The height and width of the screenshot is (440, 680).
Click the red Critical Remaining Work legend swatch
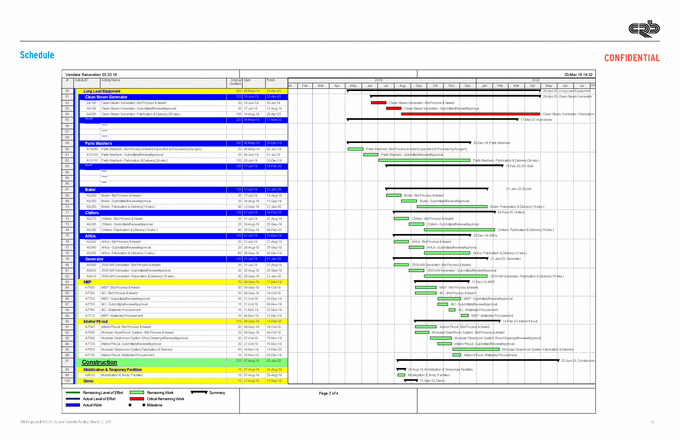tap(137, 399)
